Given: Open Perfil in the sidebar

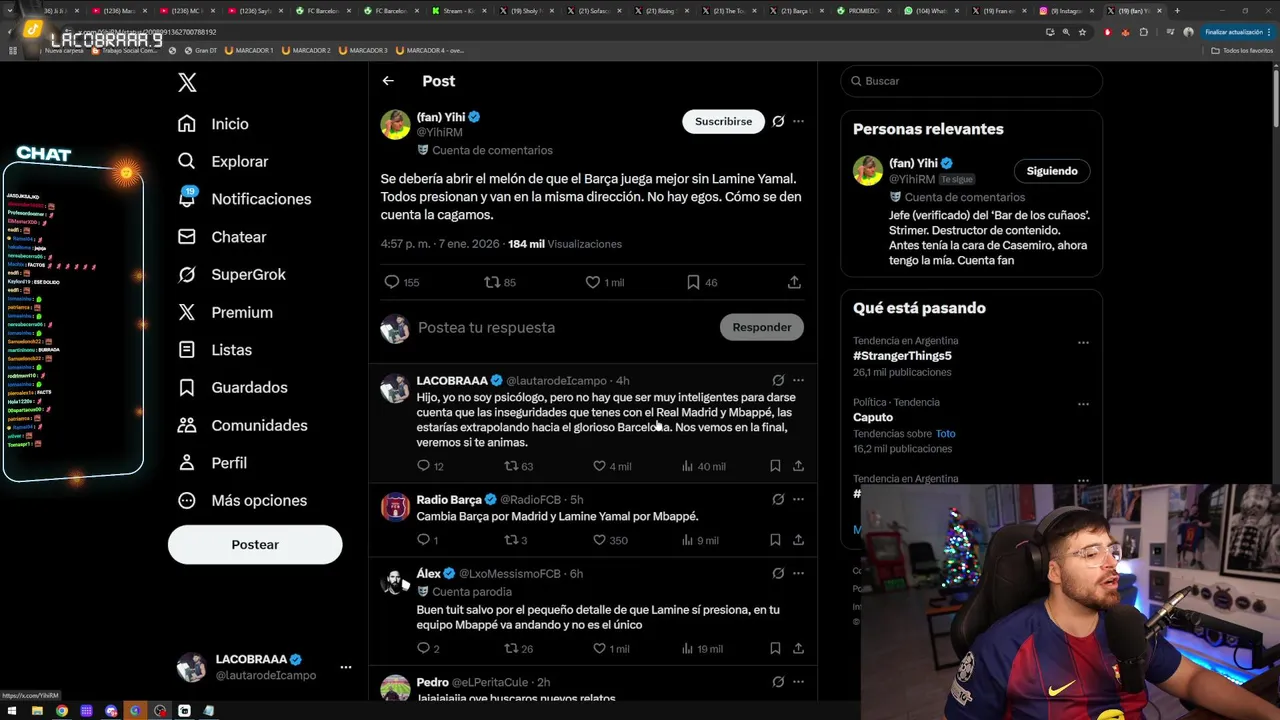Looking at the screenshot, I should click(x=211, y=463).
